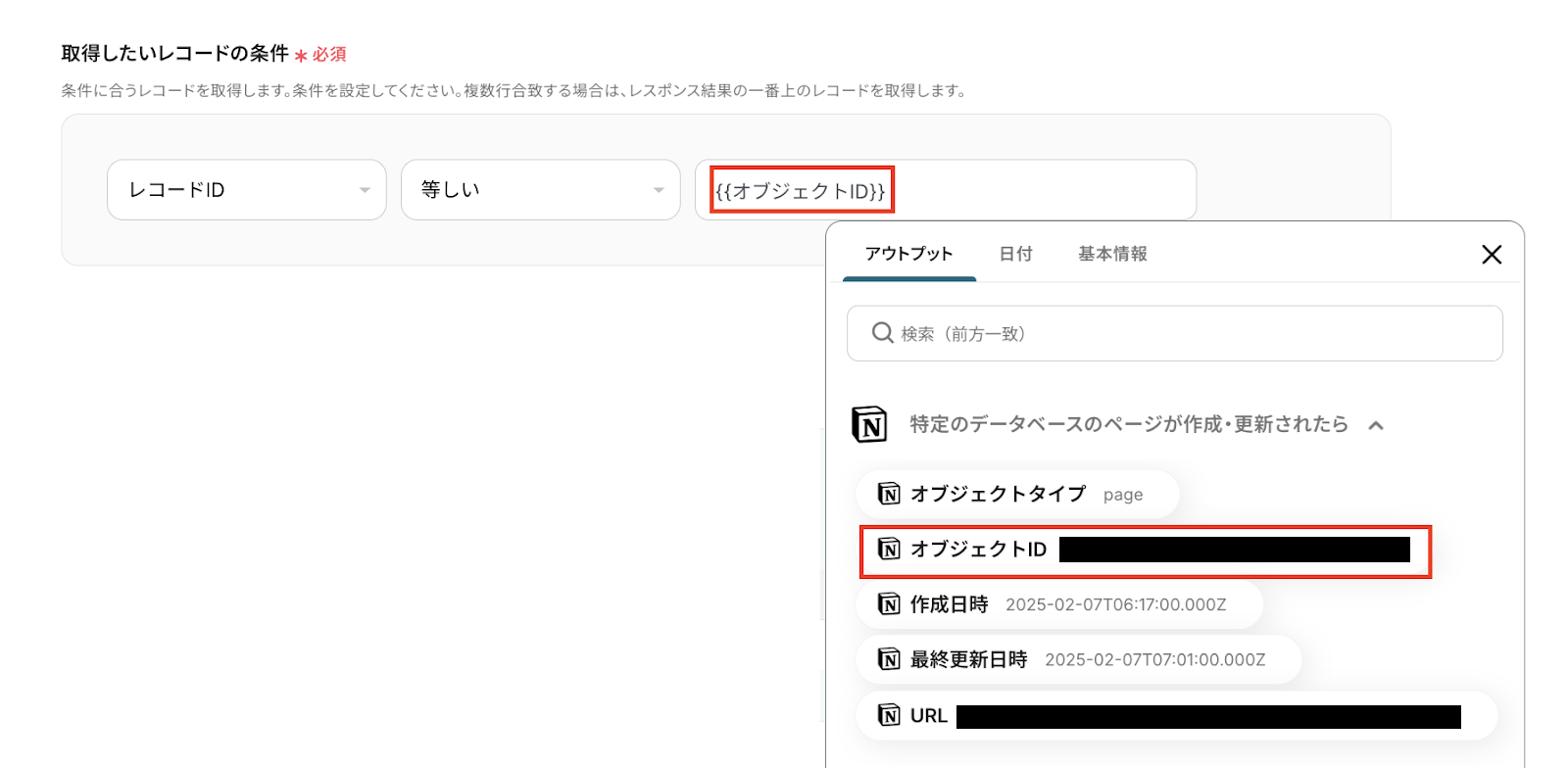The width and height of the screenshot is (1568, 768).
Task: Click Notion icon beside URL
Action: (889, 716)
